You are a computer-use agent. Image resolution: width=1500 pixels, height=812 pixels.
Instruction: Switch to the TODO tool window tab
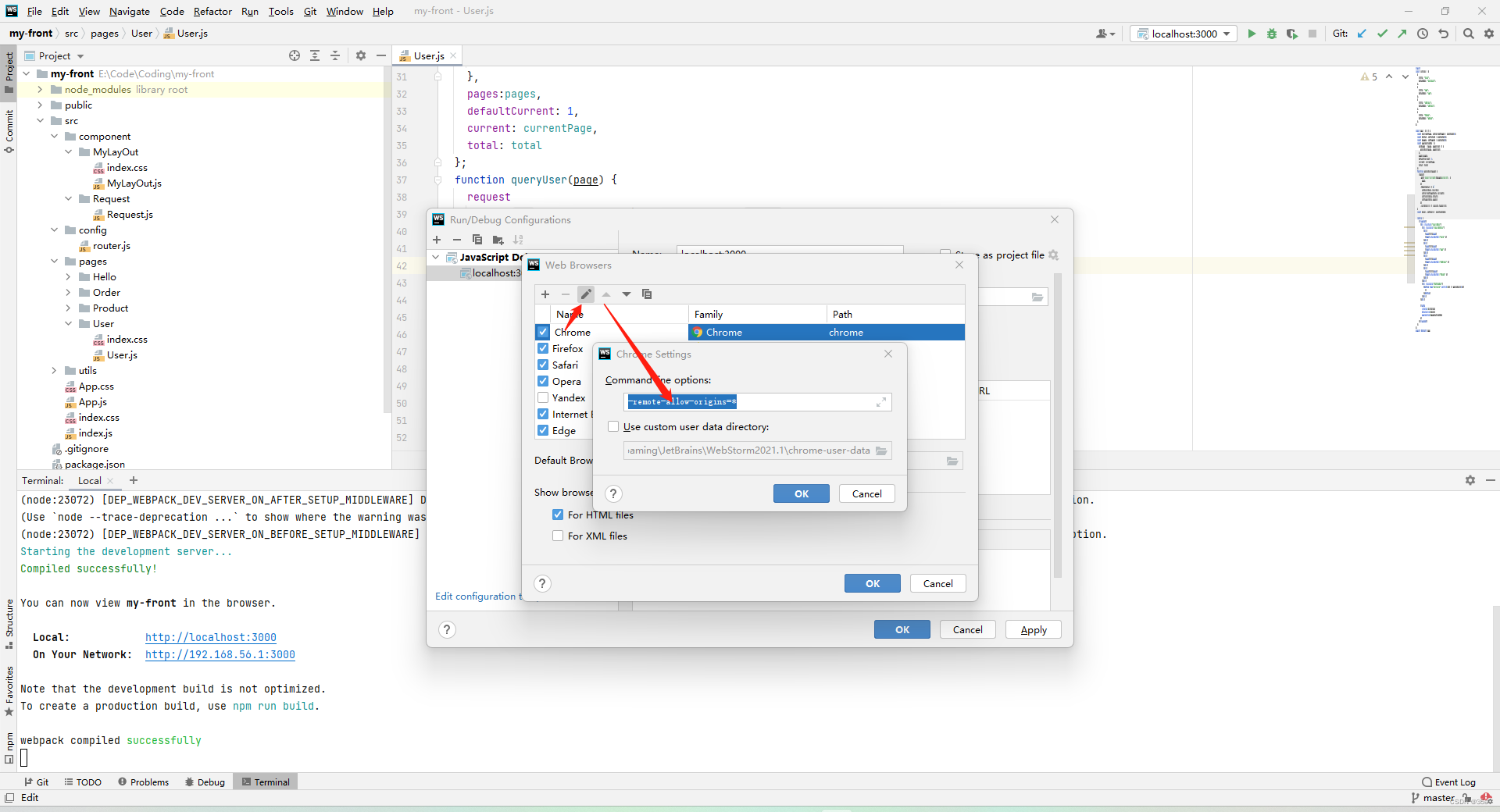coord(83,782)
